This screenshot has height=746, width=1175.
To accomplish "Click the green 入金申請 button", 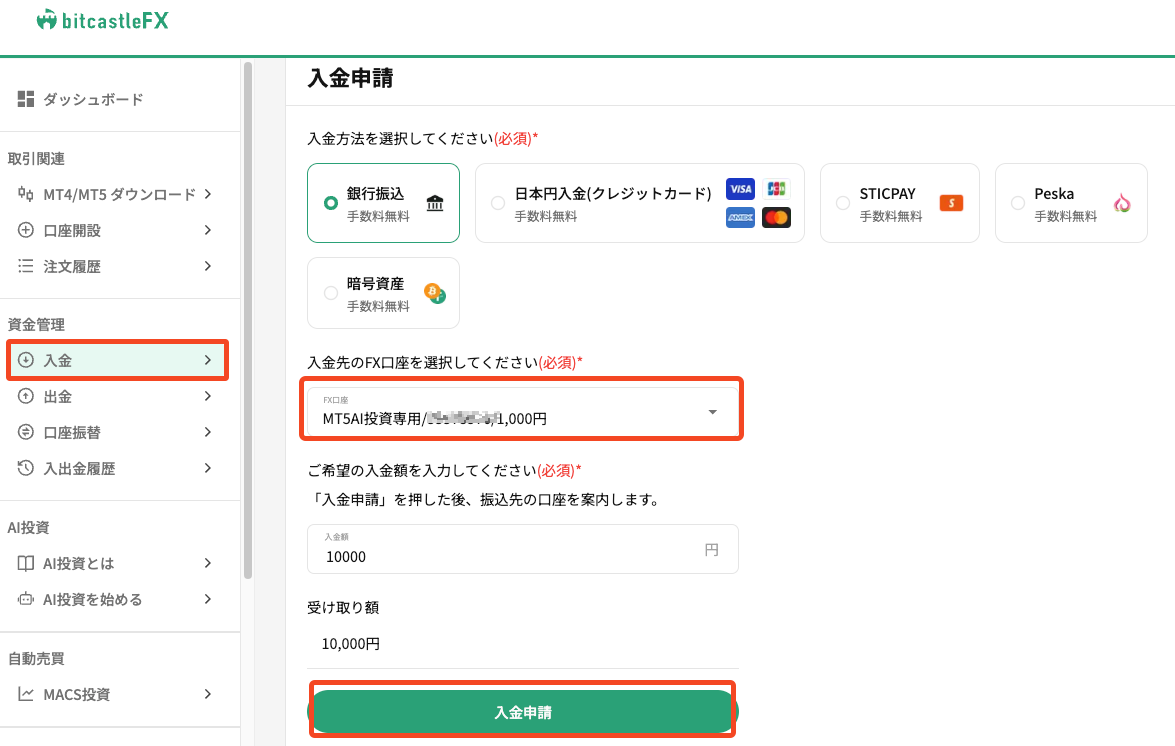I will point(523,712).
